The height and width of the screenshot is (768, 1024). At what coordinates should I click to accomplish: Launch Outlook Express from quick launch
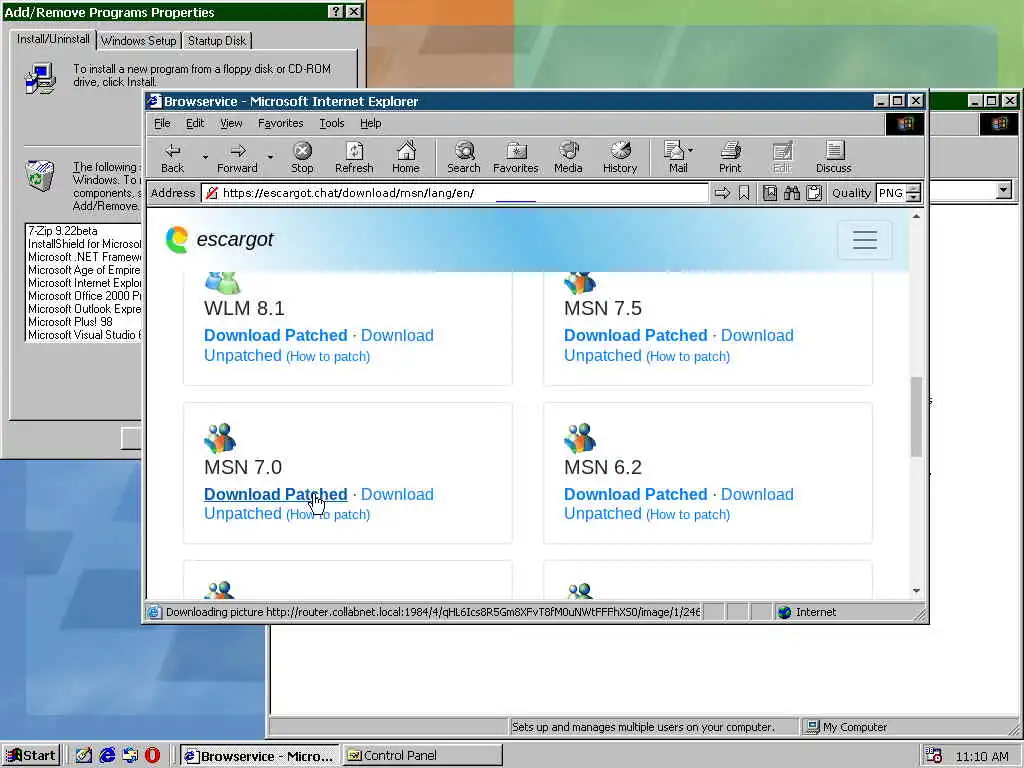[130, 756]
